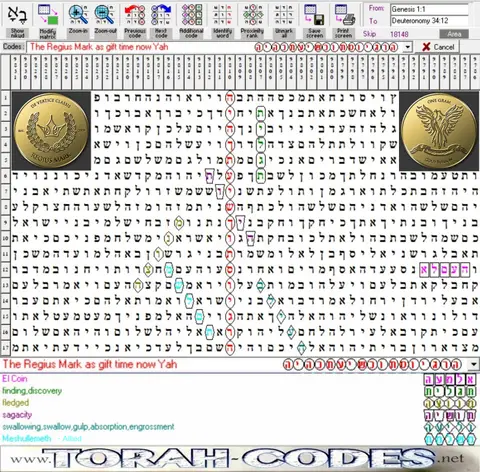
Task: Open the dropdown below the matrix grid
Action: click(x=473, y=364)
